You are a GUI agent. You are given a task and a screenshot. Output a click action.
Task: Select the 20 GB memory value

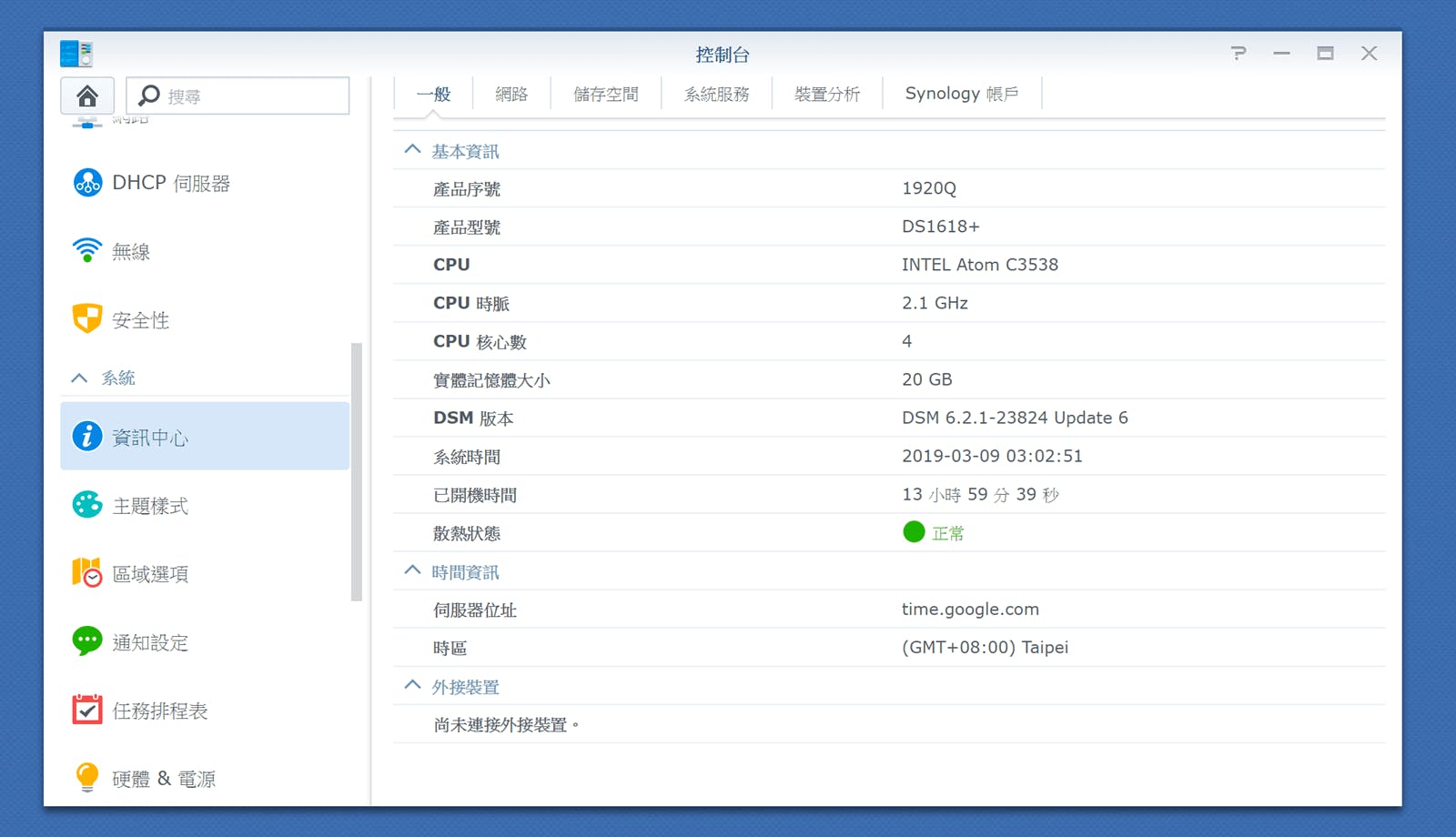coord(927,379)
